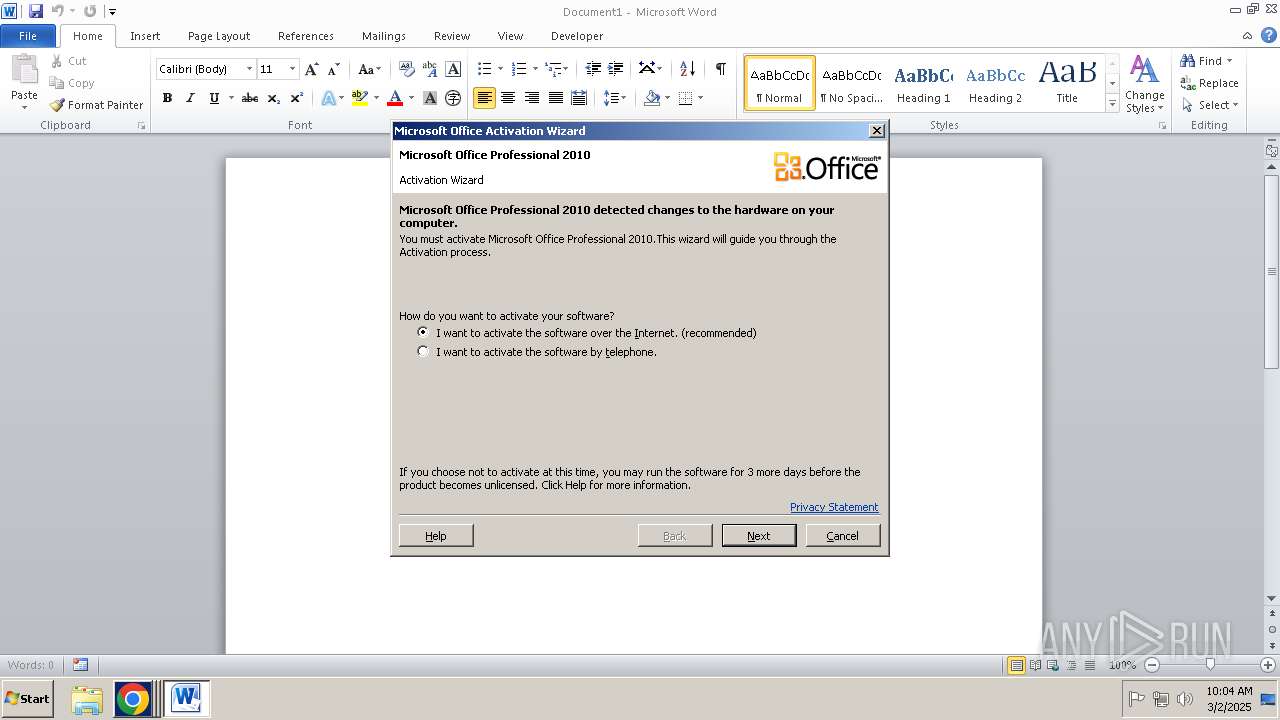Switch to the Insert tab

pyautogui.click(x=145, y=36)
